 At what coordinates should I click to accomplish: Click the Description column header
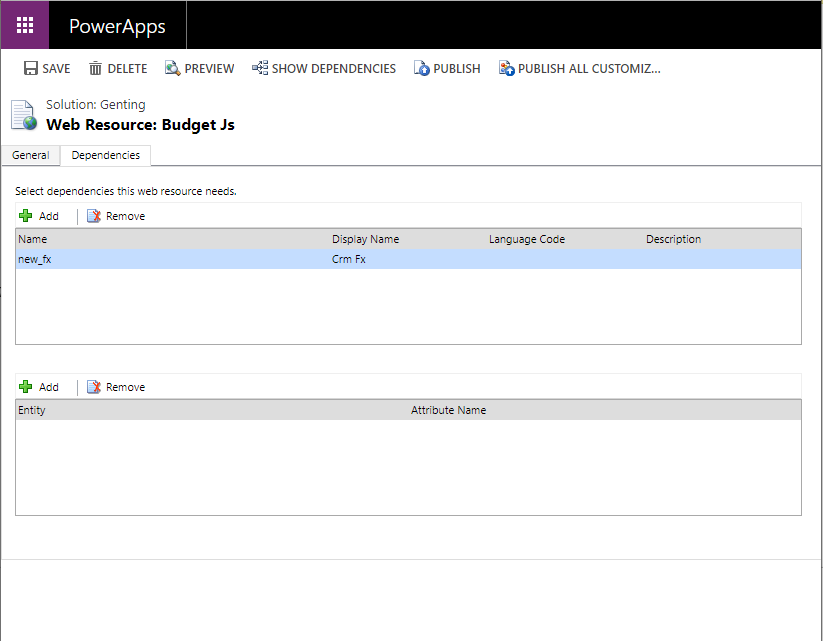tap(673, 239)
